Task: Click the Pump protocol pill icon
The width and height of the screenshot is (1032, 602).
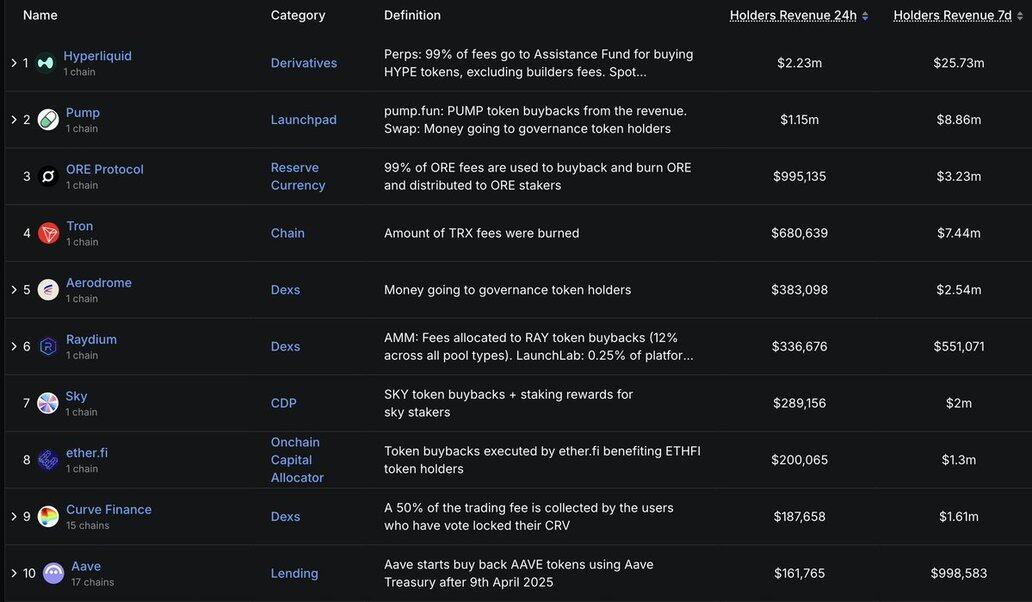Action: click(48, 120)
